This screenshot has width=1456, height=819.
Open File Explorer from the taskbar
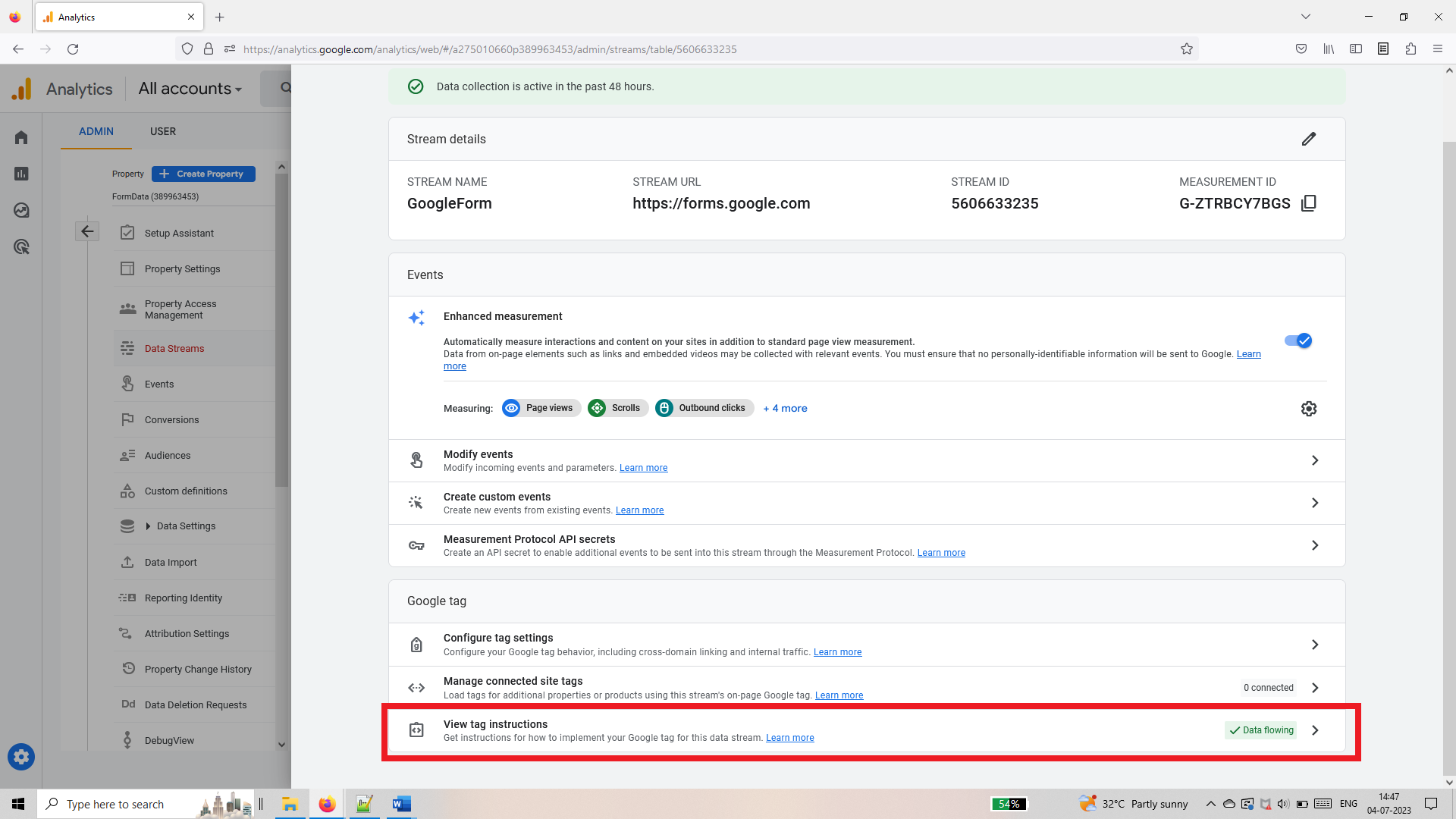[x=290, y=804]
